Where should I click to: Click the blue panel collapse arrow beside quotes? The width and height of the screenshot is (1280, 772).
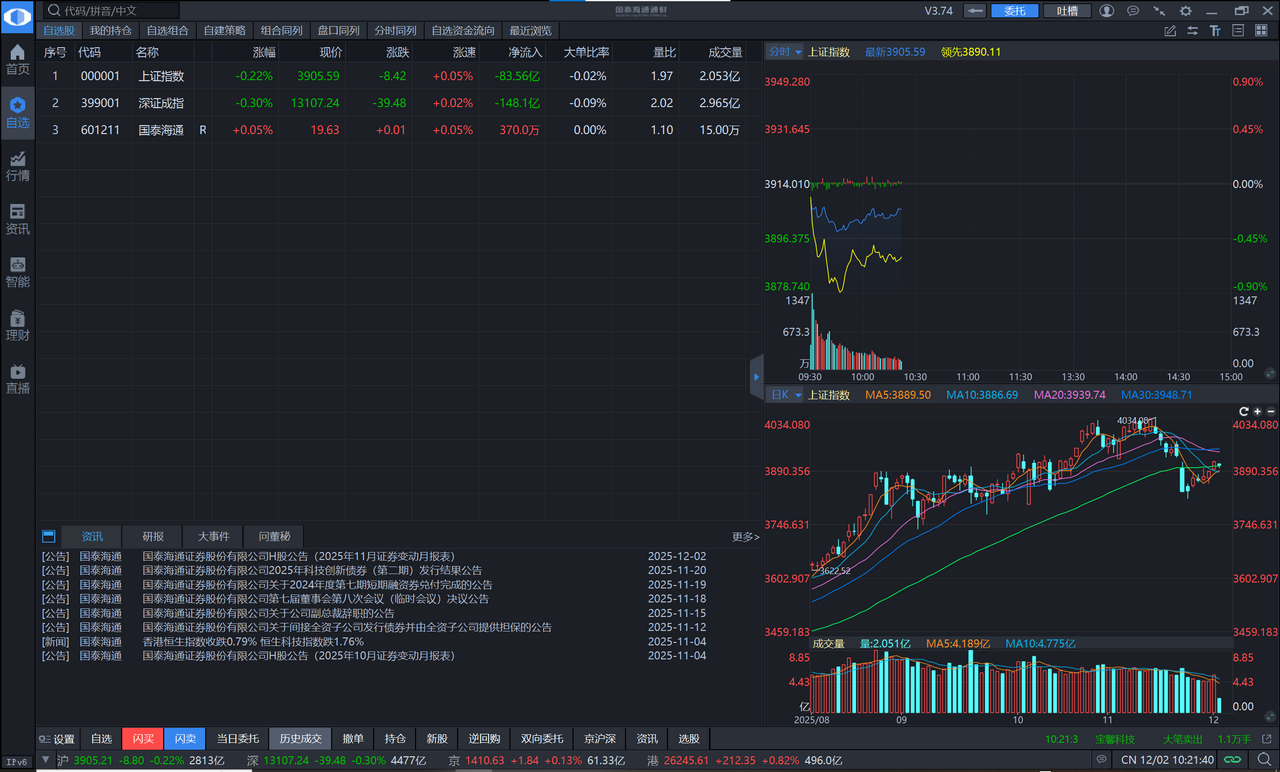(x=758, y=377)
